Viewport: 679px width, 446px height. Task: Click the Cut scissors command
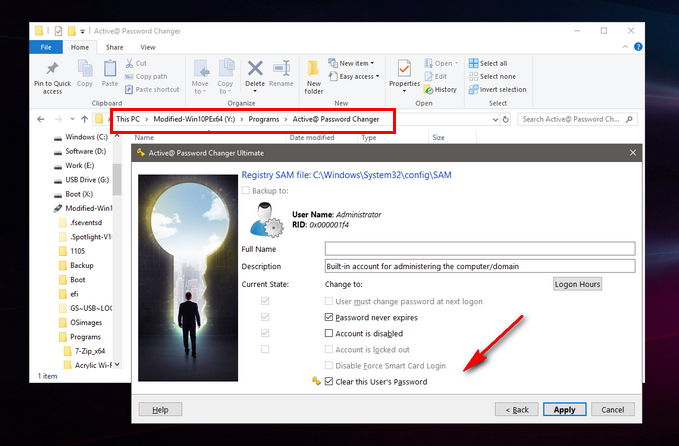[x=136, y=63]
